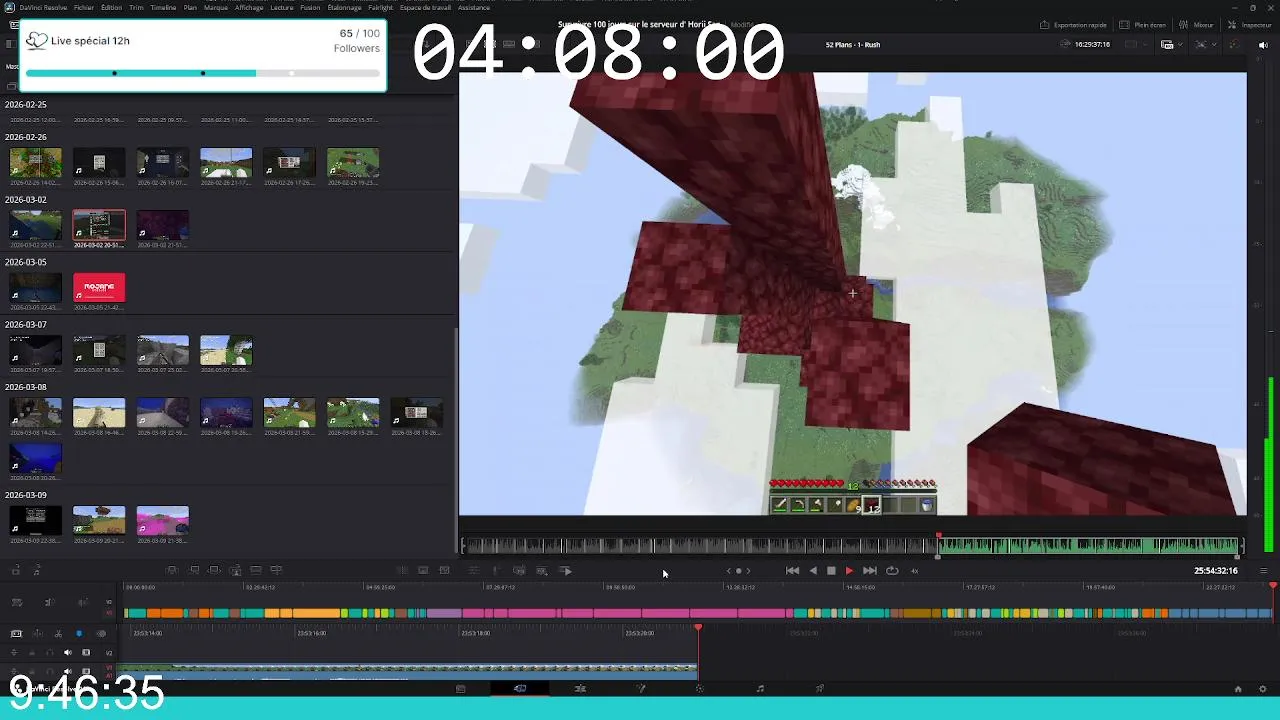Image resolution: width=1280 pixels, height=720 pixels.
Task: Select the pink landscape thumbnail under 2026-03-09
Action: tap(163, 521)
